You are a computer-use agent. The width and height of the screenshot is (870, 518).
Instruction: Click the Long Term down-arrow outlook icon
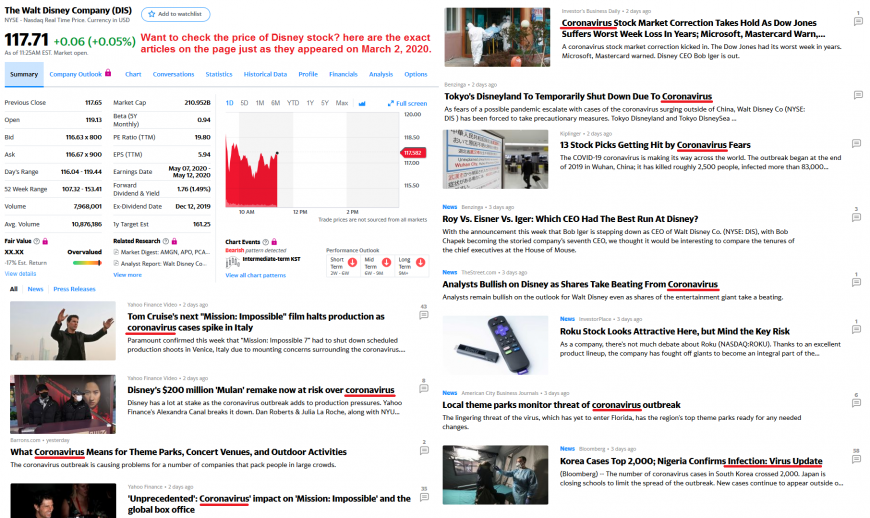pos(421,262)
